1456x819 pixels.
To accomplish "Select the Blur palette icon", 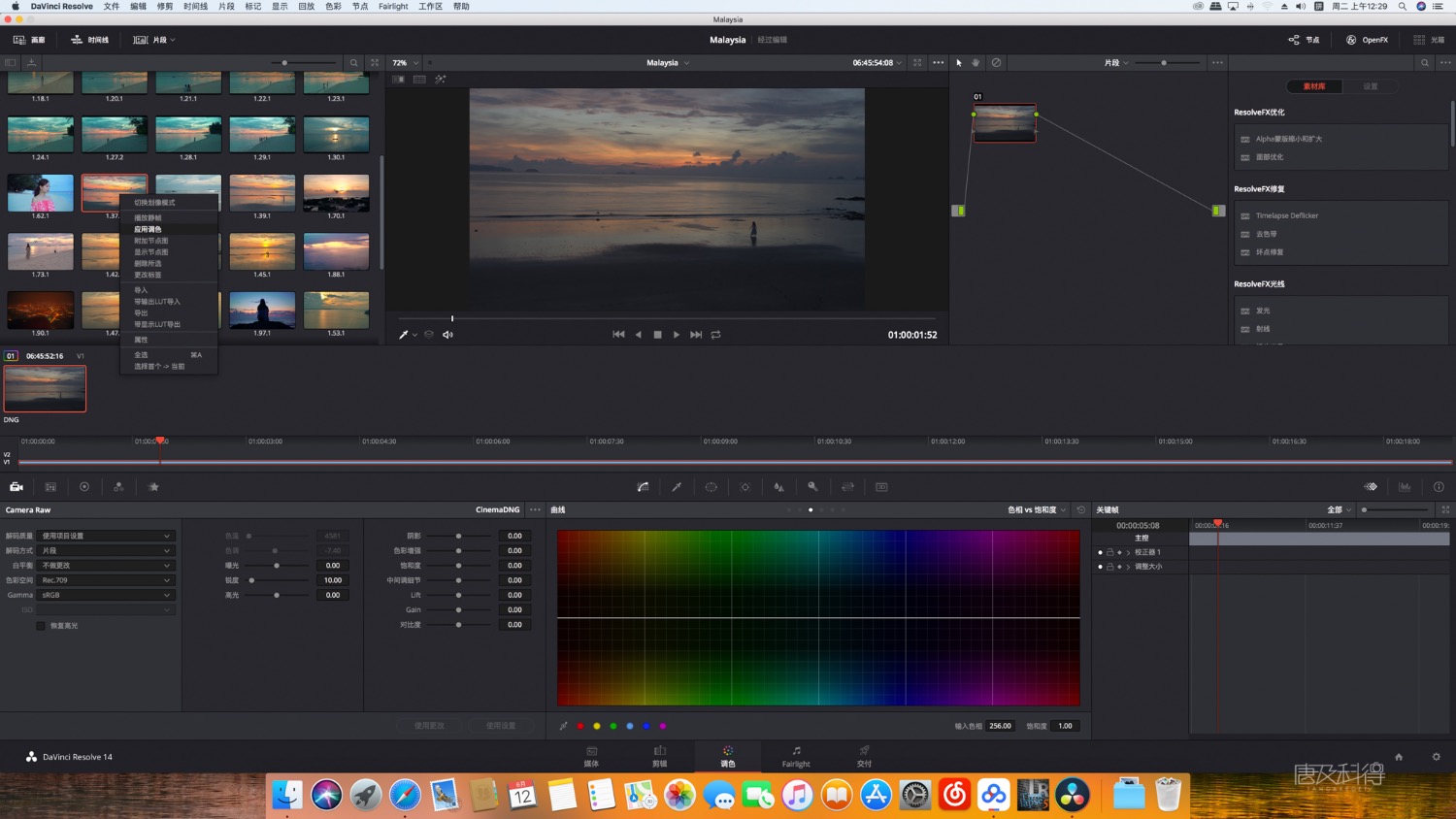I will [778, 487].
